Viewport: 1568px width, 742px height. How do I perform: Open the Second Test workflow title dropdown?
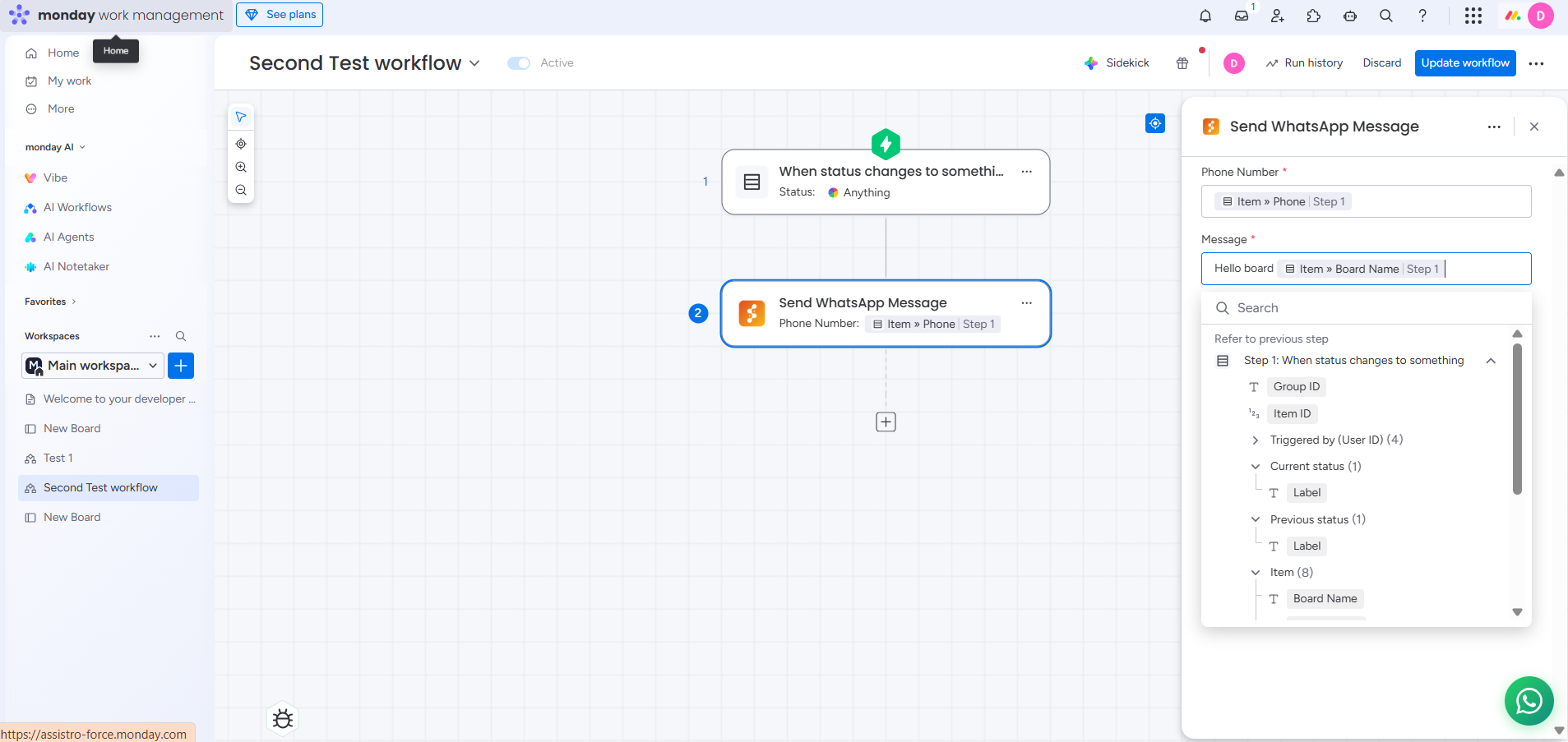click(x=474, y=63)
